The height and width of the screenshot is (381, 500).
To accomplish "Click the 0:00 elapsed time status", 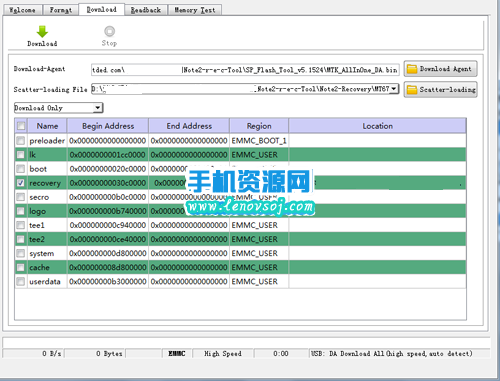I will (x=281, y=353).
